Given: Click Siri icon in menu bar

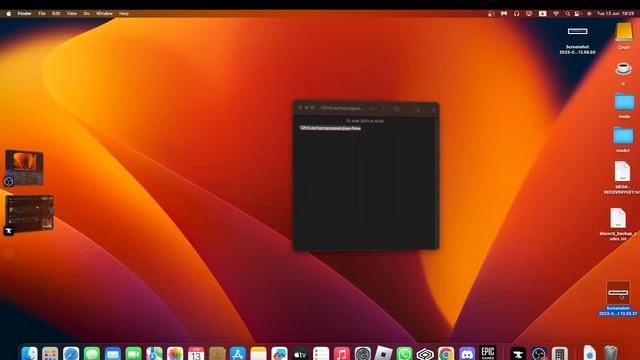Looking at the screenshot, I should (589, 13).
